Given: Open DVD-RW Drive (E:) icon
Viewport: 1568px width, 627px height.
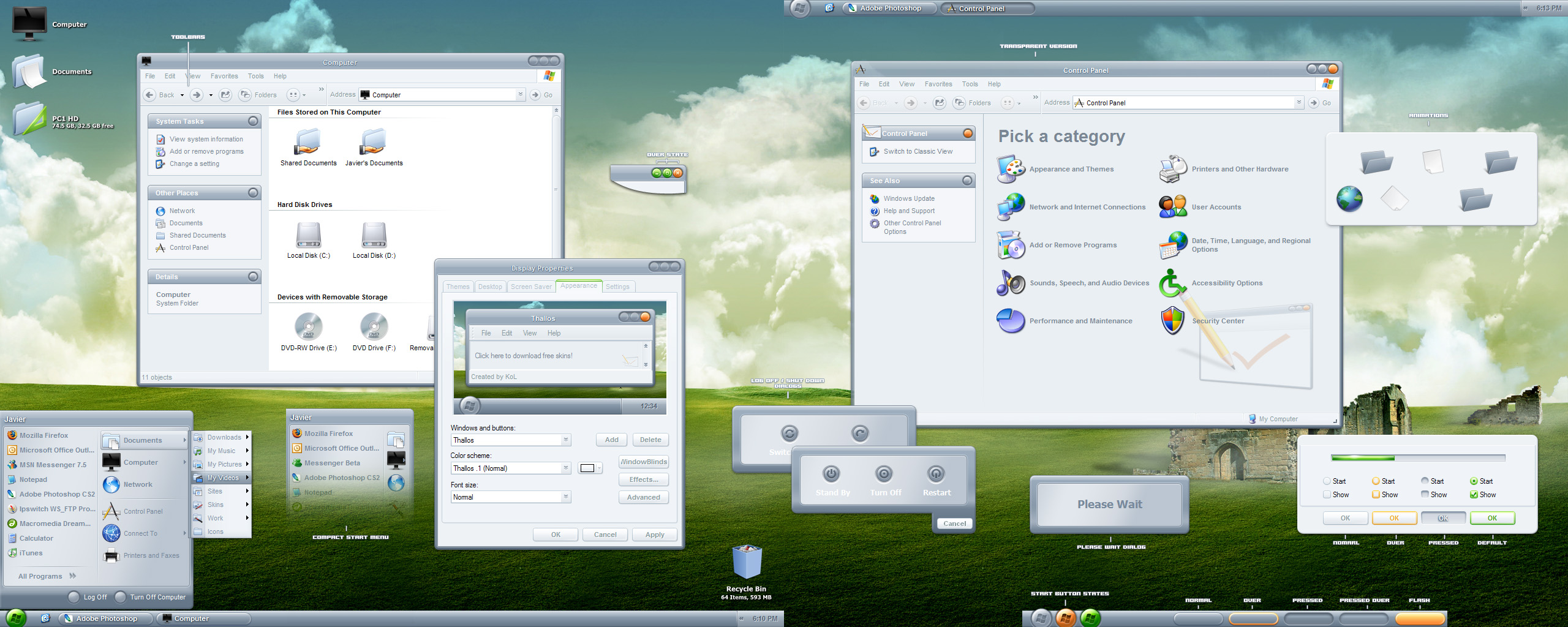Looking at the screenshot, I should [x=308, y=326].
